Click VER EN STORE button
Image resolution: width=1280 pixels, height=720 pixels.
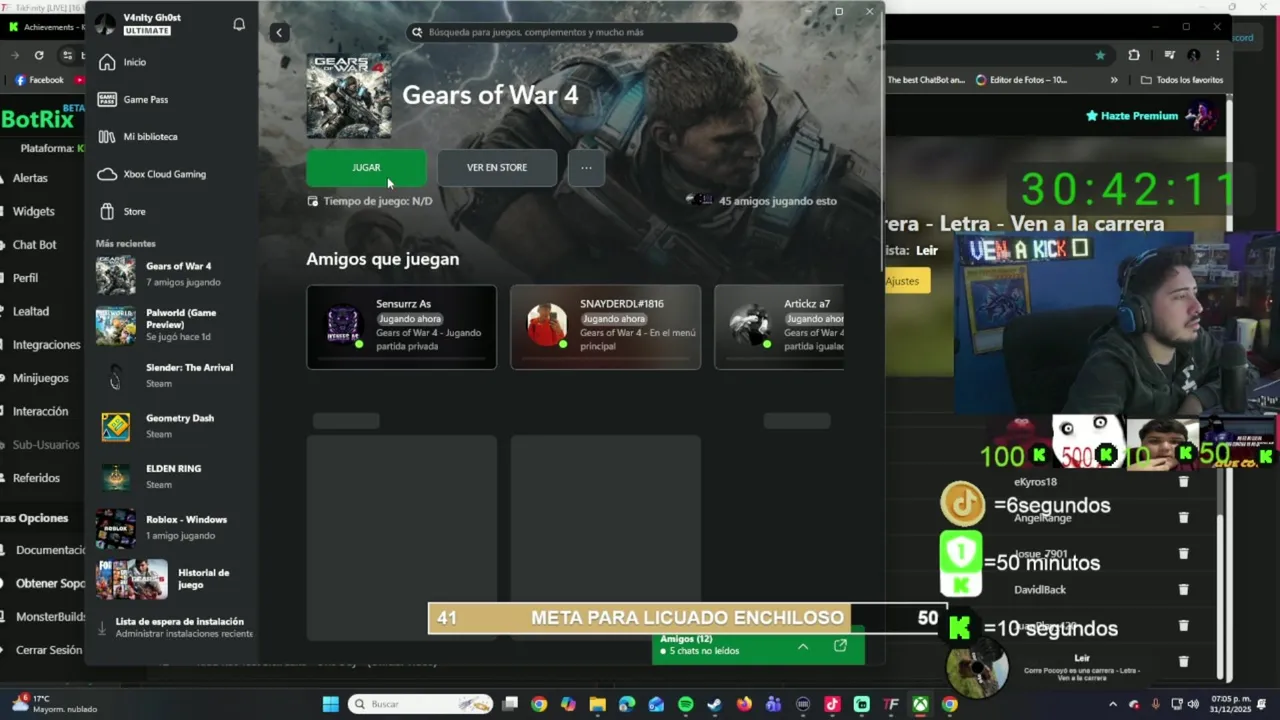(497, 167)
